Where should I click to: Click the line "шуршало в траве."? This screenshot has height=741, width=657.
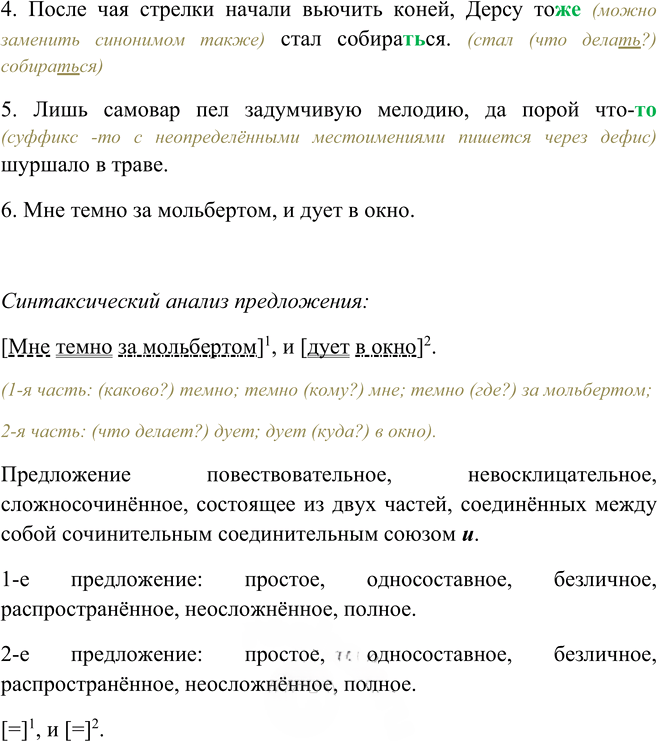click(x=85, y=165)
